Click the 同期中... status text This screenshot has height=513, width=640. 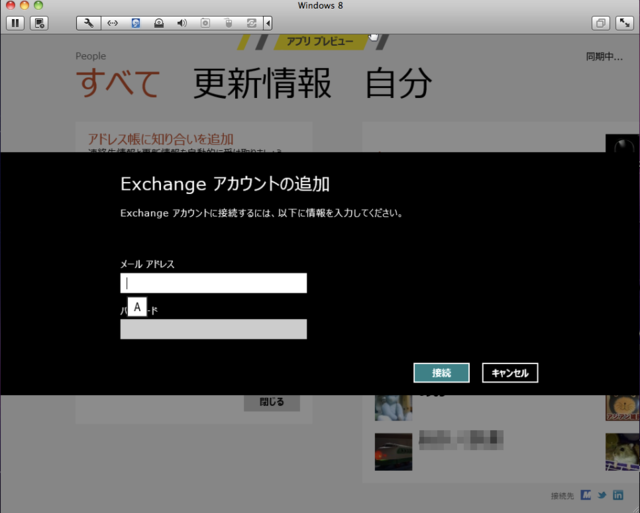604,57
